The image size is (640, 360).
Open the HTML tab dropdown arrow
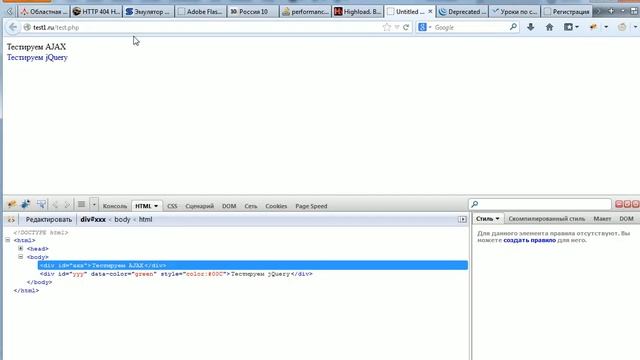(156, 206)
